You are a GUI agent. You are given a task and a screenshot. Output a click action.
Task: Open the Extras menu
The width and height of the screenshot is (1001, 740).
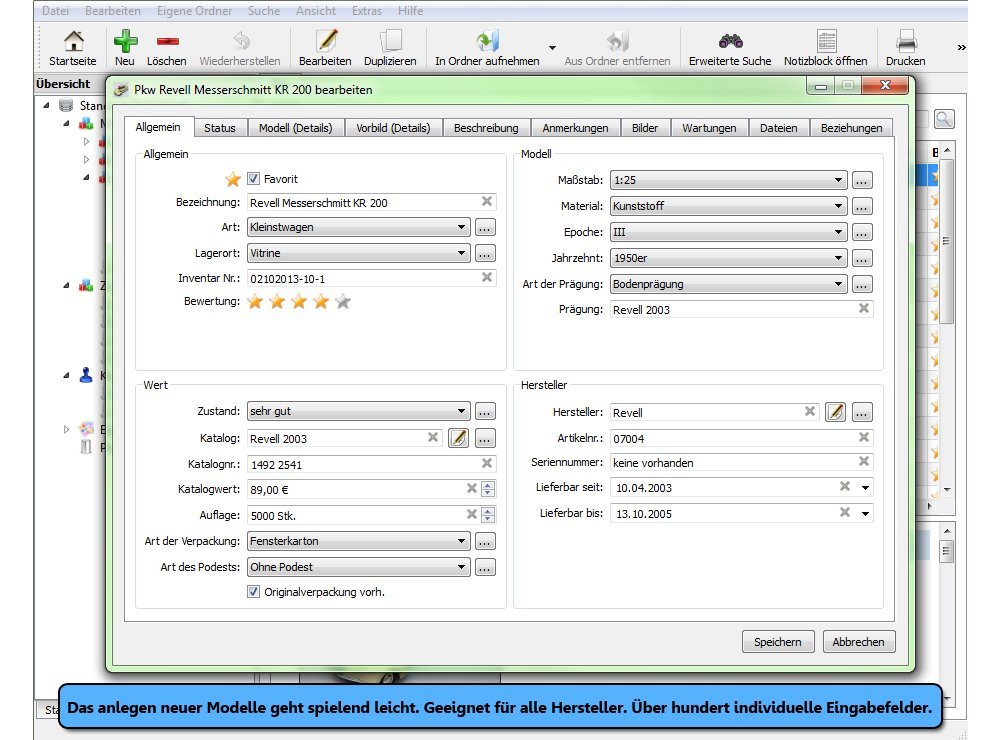coord(366,11)
